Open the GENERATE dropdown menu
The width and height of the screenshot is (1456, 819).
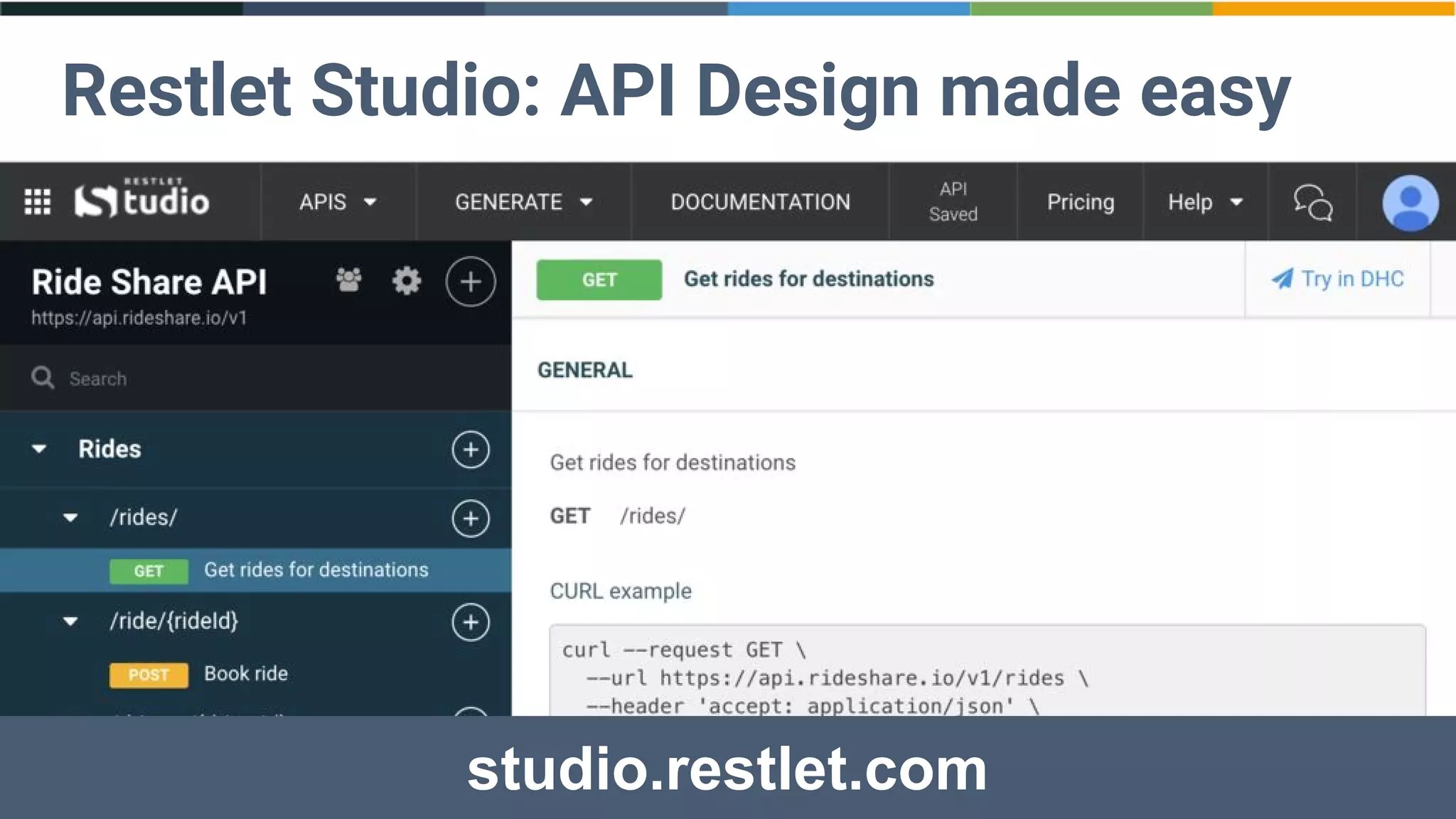point(524,202)
